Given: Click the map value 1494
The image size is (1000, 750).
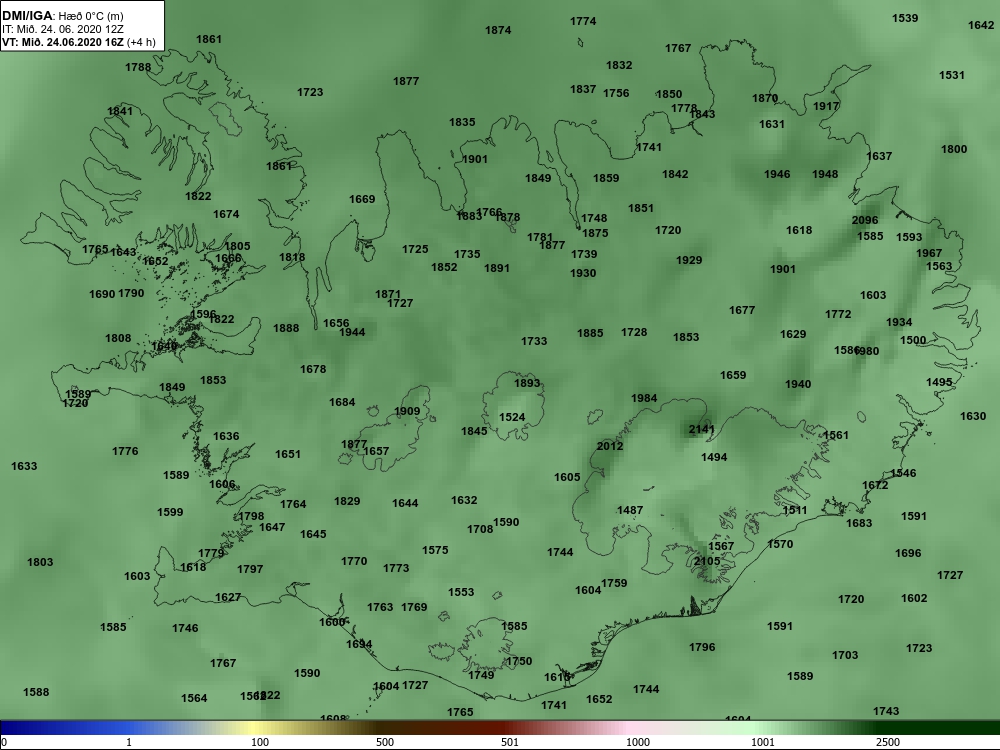Looking at the screenshot, I should click(714, 457).
